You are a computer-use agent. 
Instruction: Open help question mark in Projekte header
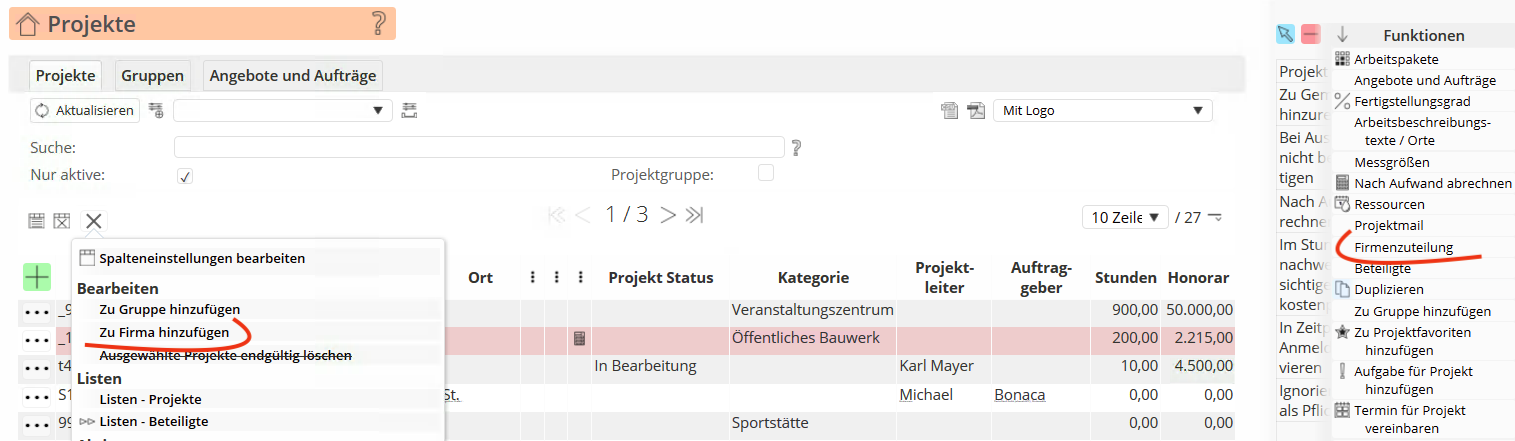378,24
